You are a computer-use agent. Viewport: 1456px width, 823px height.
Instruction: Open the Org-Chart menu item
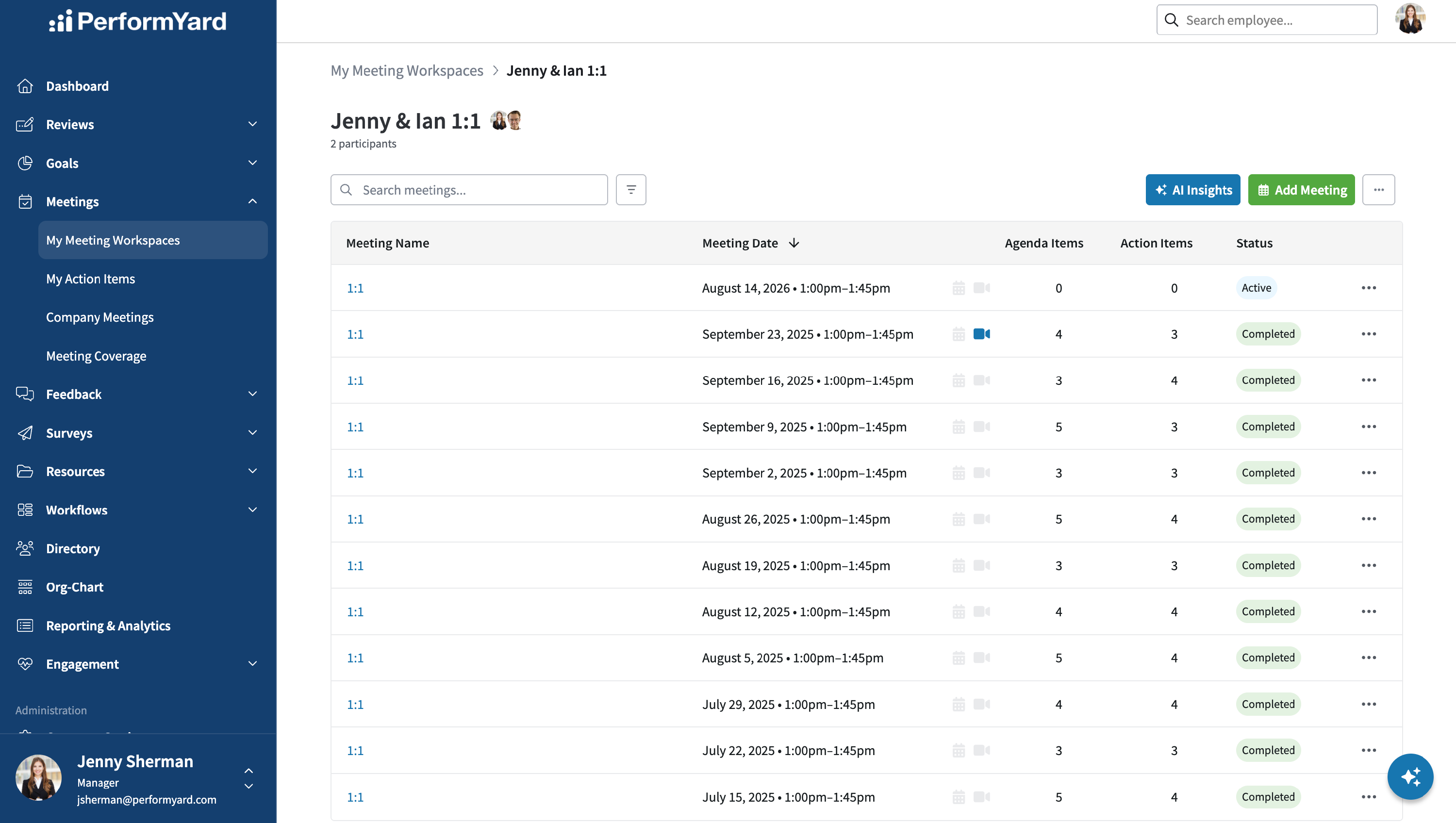pyautogui.click(x=75, y=587)
